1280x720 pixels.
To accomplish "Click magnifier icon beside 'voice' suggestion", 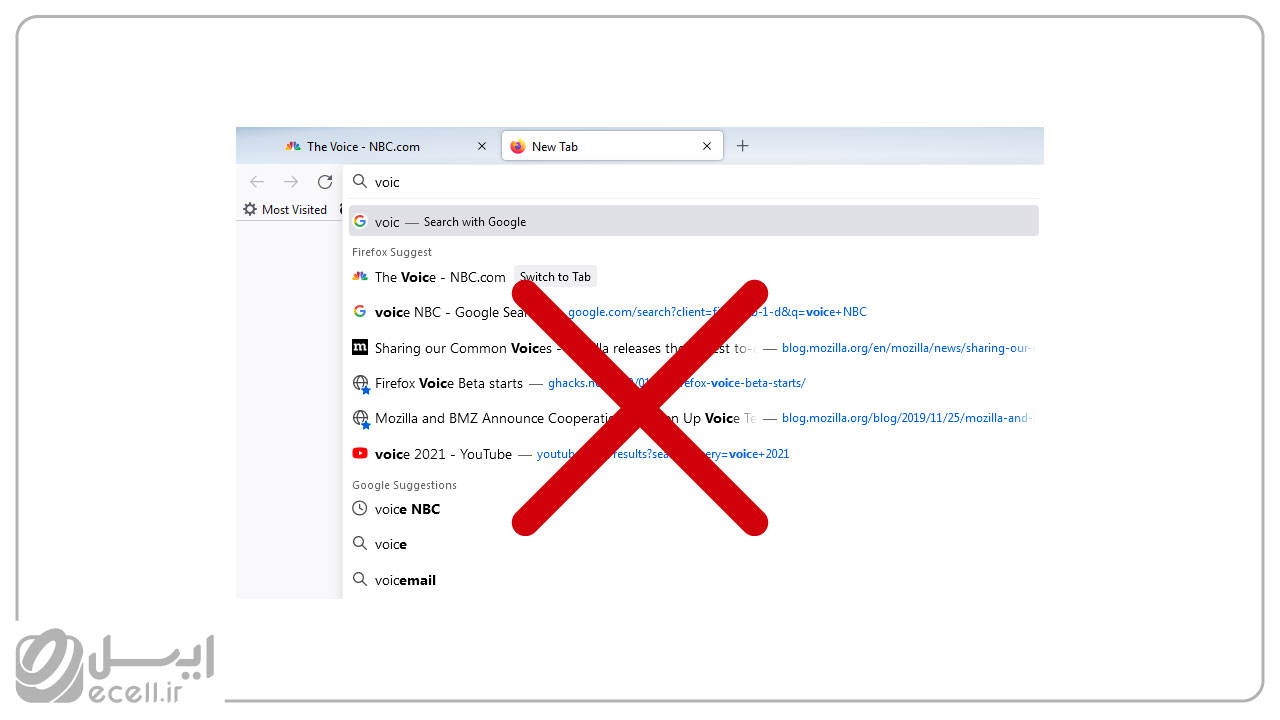I will click(x=360, y=544).
